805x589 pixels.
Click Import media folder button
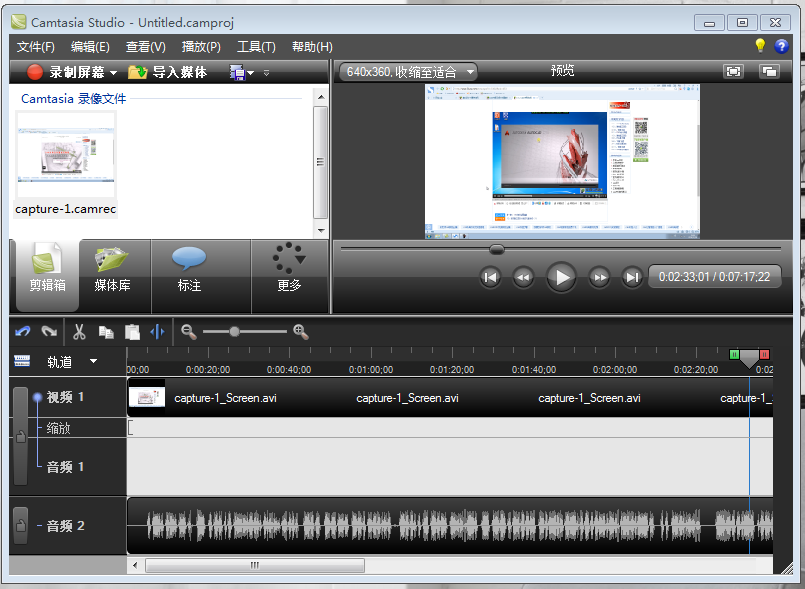[x=167, y=72]
